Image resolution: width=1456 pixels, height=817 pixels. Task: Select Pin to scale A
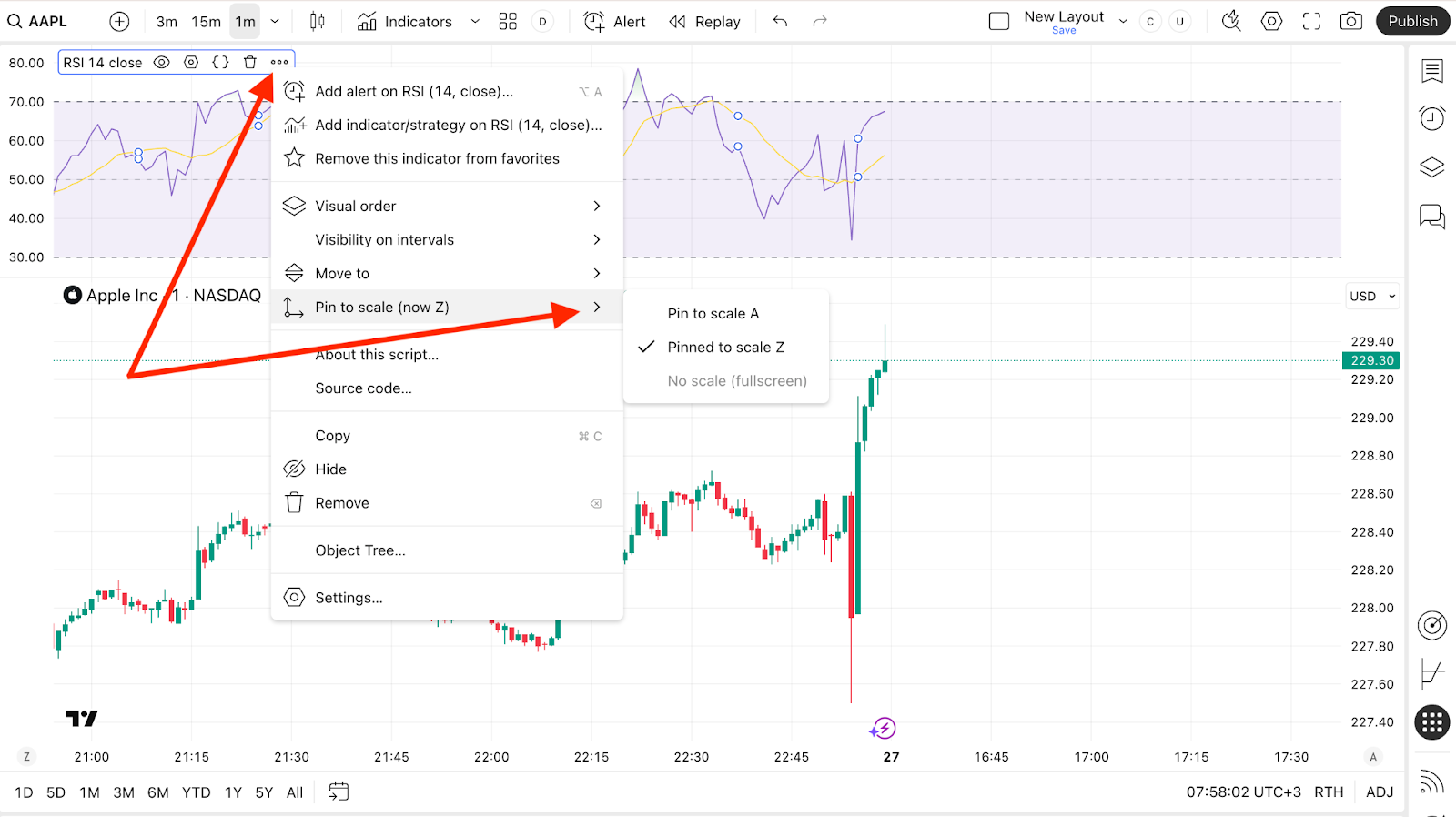pyautogui.click(x=713, y=314)
